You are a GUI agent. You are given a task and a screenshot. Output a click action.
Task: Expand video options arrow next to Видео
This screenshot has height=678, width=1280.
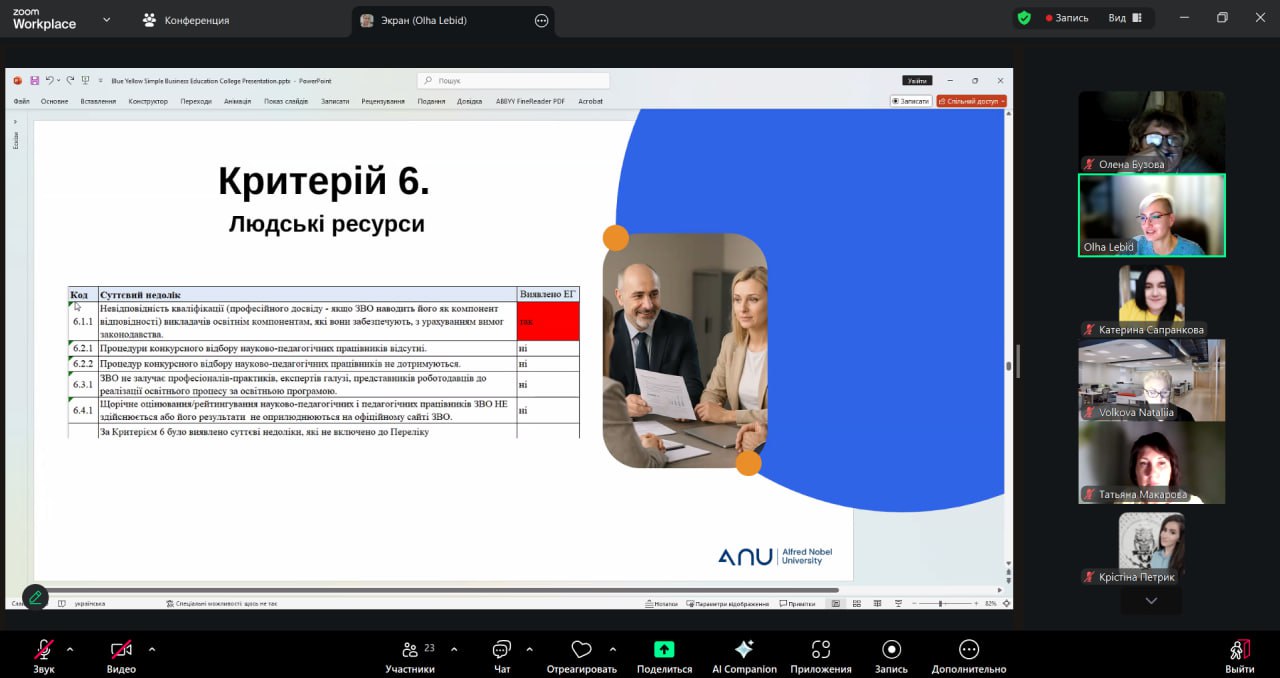click(x=152, y=649)
